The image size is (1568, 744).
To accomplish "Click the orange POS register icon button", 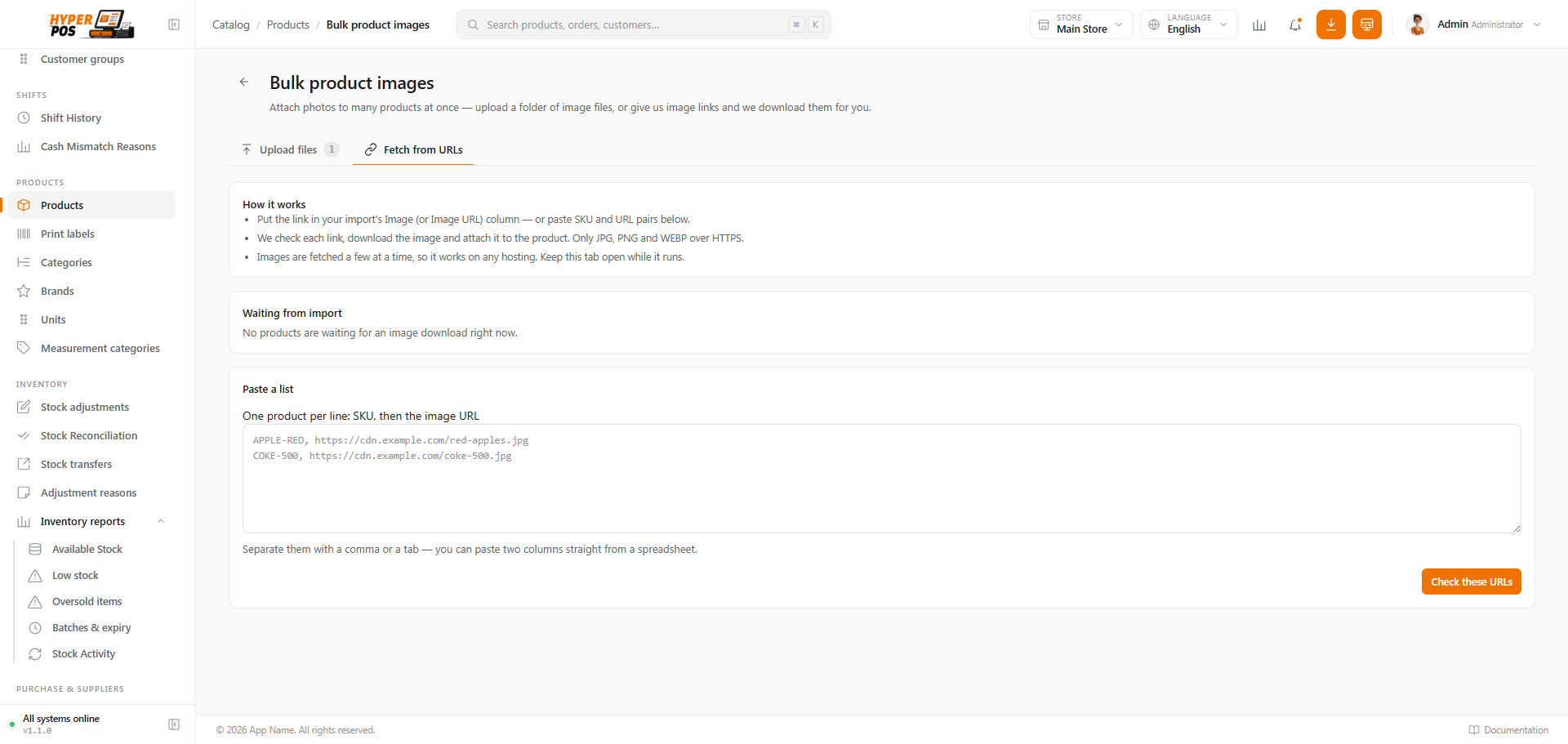I will (1367, 25).
